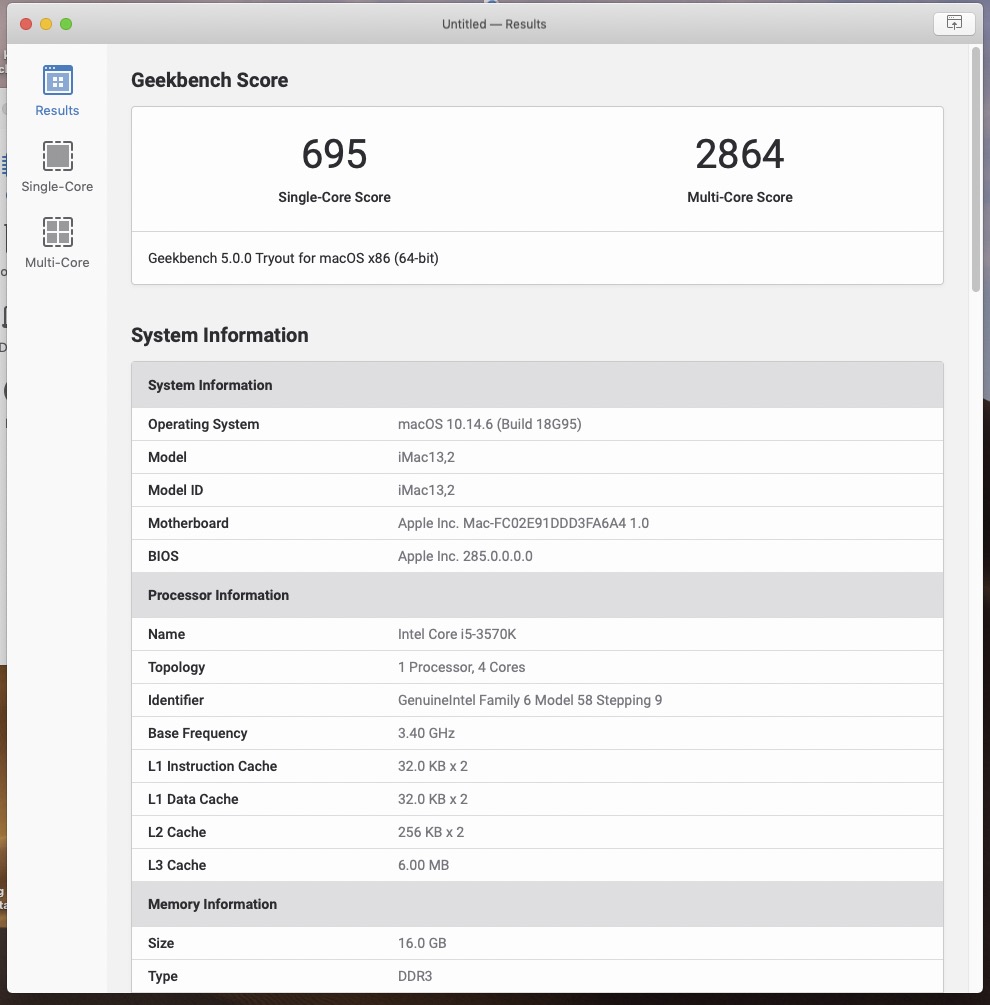Click the memory Type value DDR3
Viewport: 990px width, 1005px height.
pyautogui.click(x=415, y=976)
